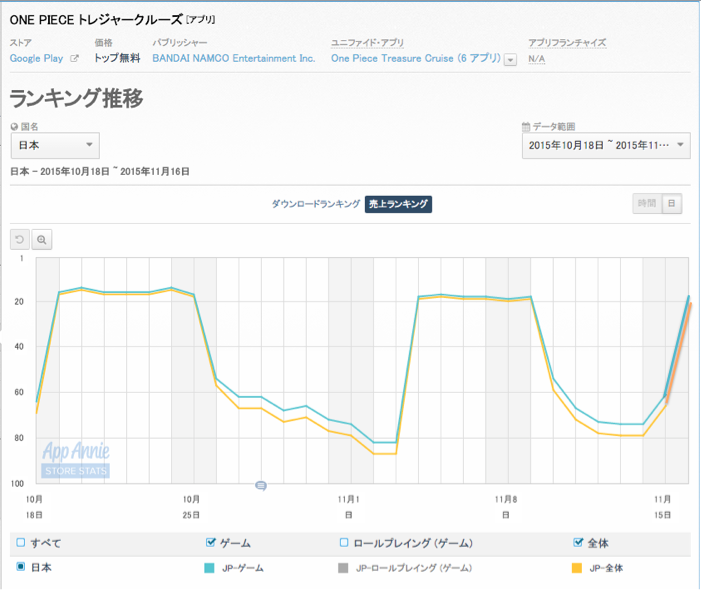Click the comment bubble marker on chart axis
This screenshot has width=701, height=590.
click(x=261, y=485)
